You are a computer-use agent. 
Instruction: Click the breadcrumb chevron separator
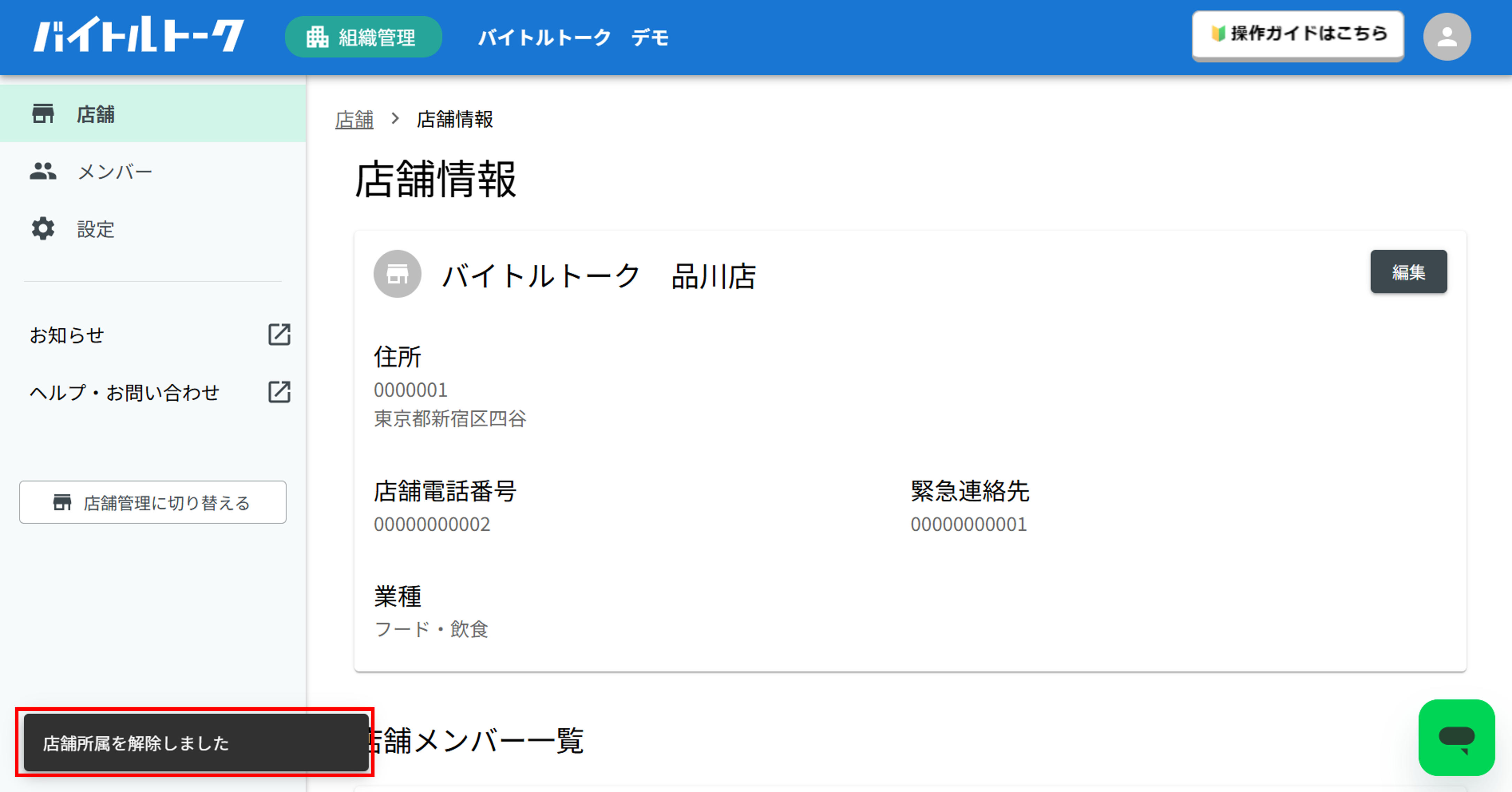pos(395,119)
